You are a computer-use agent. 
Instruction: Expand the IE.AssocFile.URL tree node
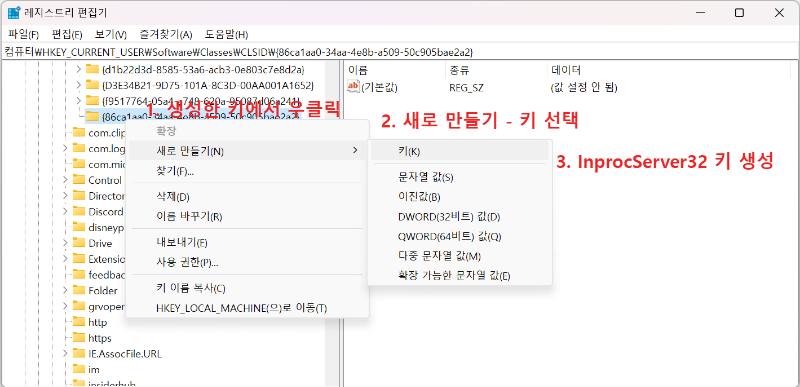[x=65, y=353]
